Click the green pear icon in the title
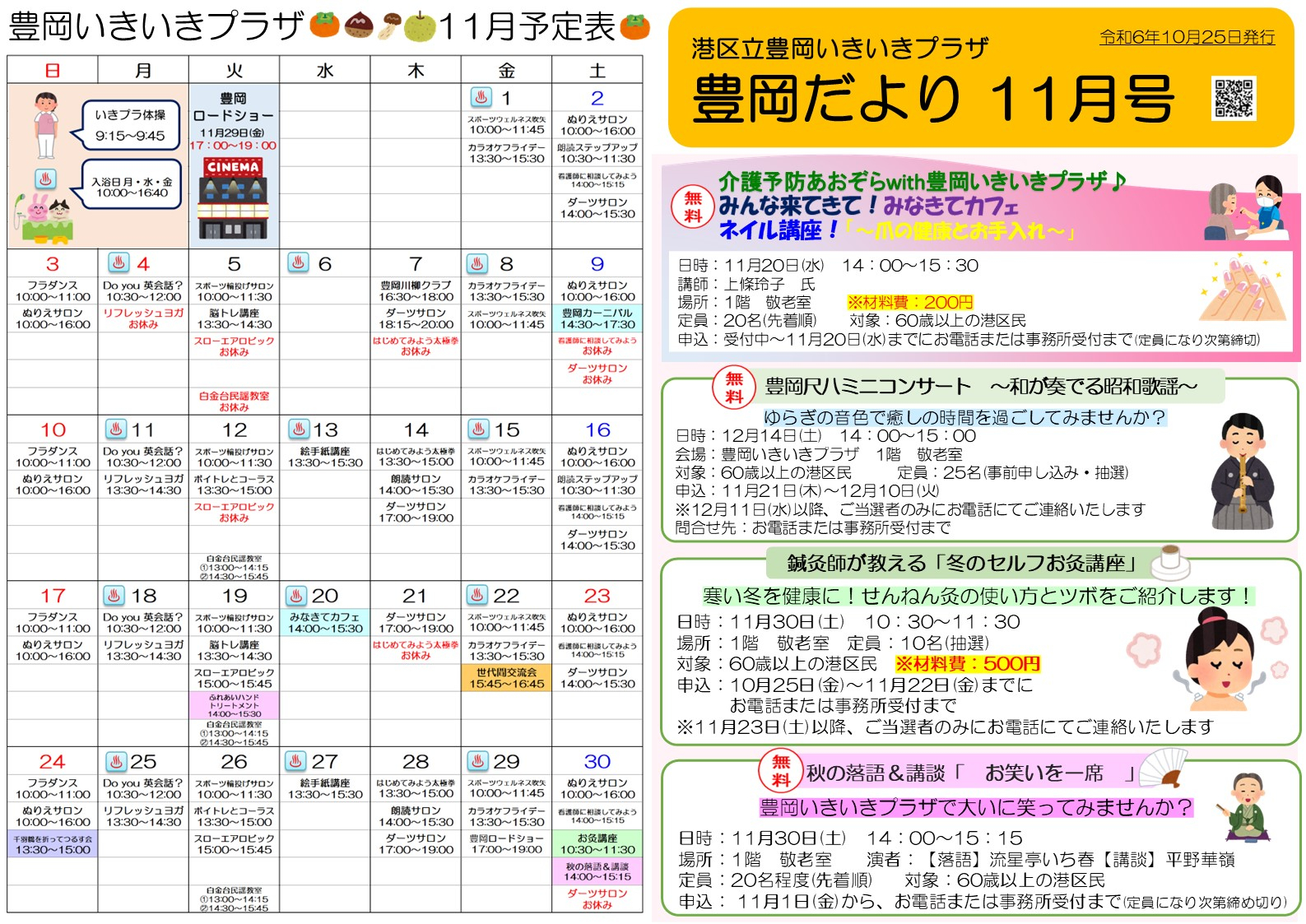Viewport: 1306px width, 924px height. coord(420,27)
